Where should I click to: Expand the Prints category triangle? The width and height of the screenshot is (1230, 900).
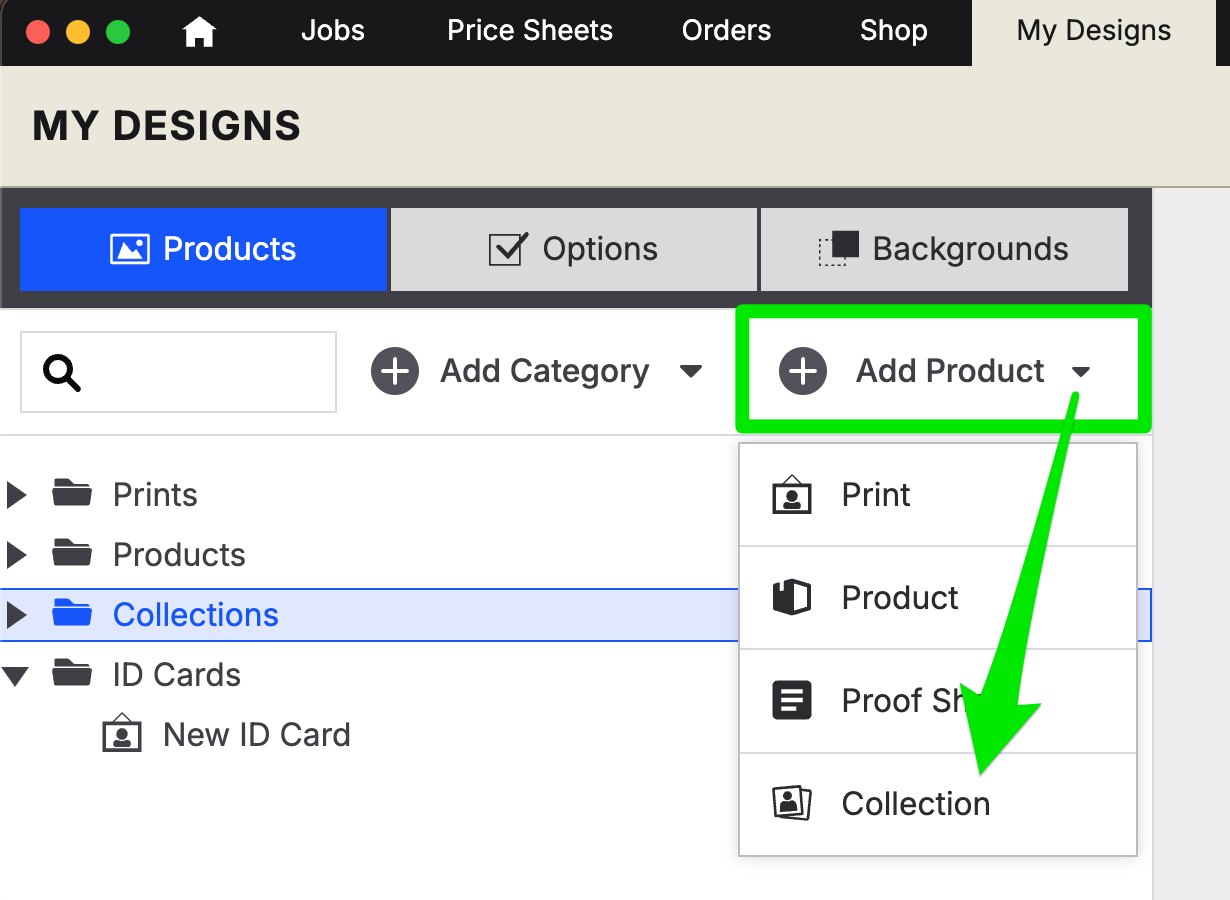[x=16, y=494]
